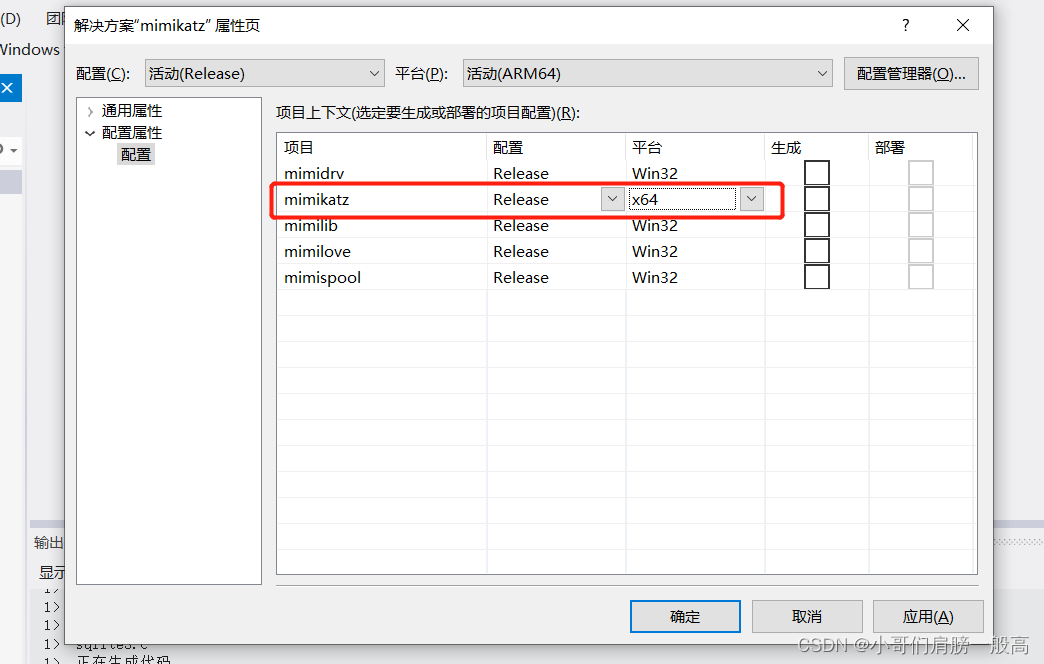Viewport: 1044px width, 664px height.
Task: Toggle deploy checkbox for mimidrv
Action: (921, 173)
